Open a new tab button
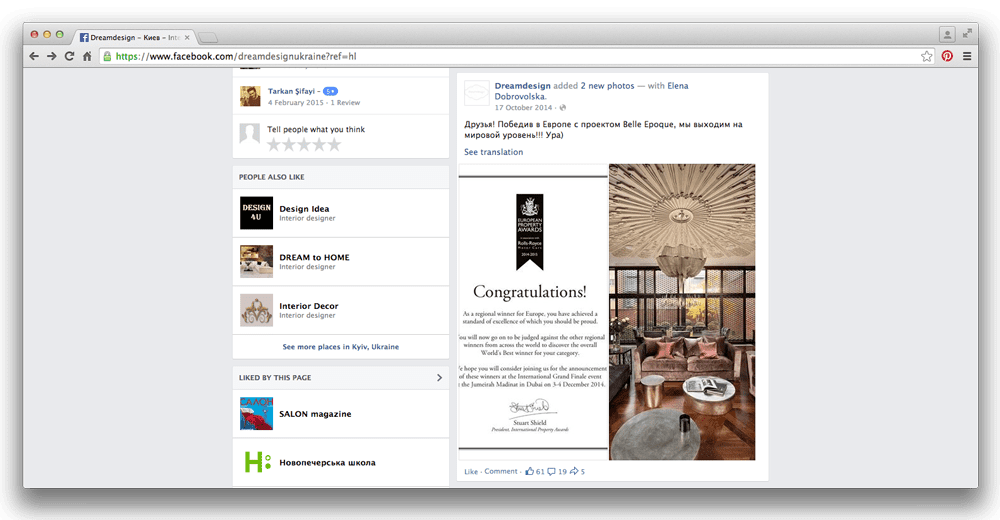Viewport: 1000px width, 520px height. [208, 38]
